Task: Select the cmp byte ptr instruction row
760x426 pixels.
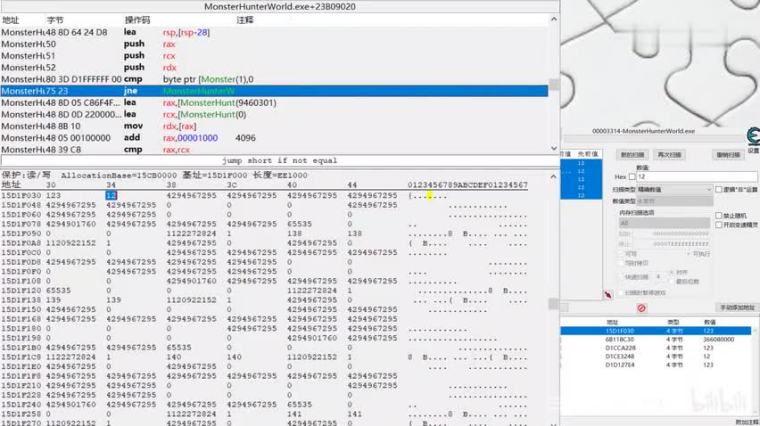Action: (274, 79)
